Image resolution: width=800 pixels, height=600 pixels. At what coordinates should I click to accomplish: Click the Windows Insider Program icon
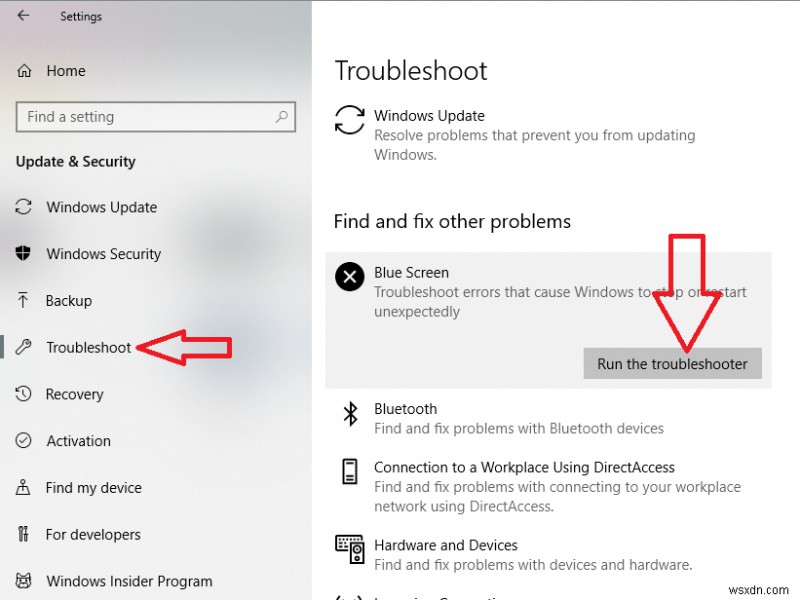(x=23, y=581)
